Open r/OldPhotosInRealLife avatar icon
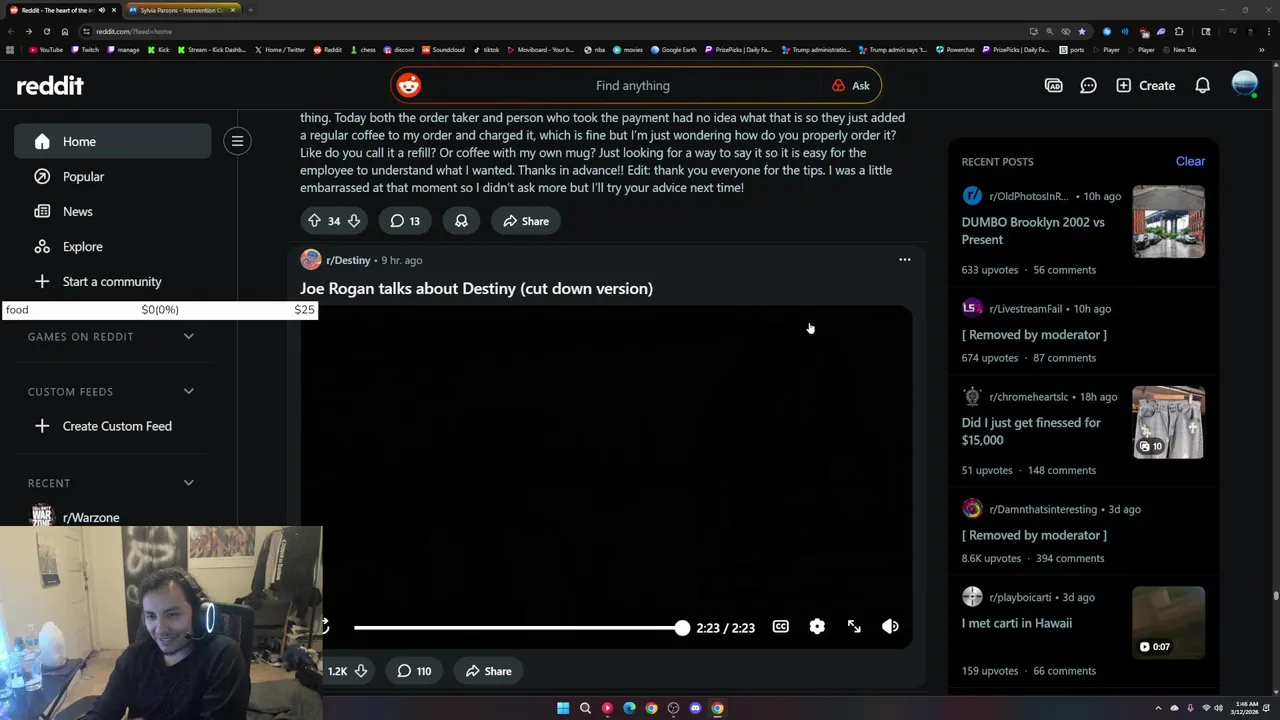This screenshot has height=720, width=1280. [972, 196]
